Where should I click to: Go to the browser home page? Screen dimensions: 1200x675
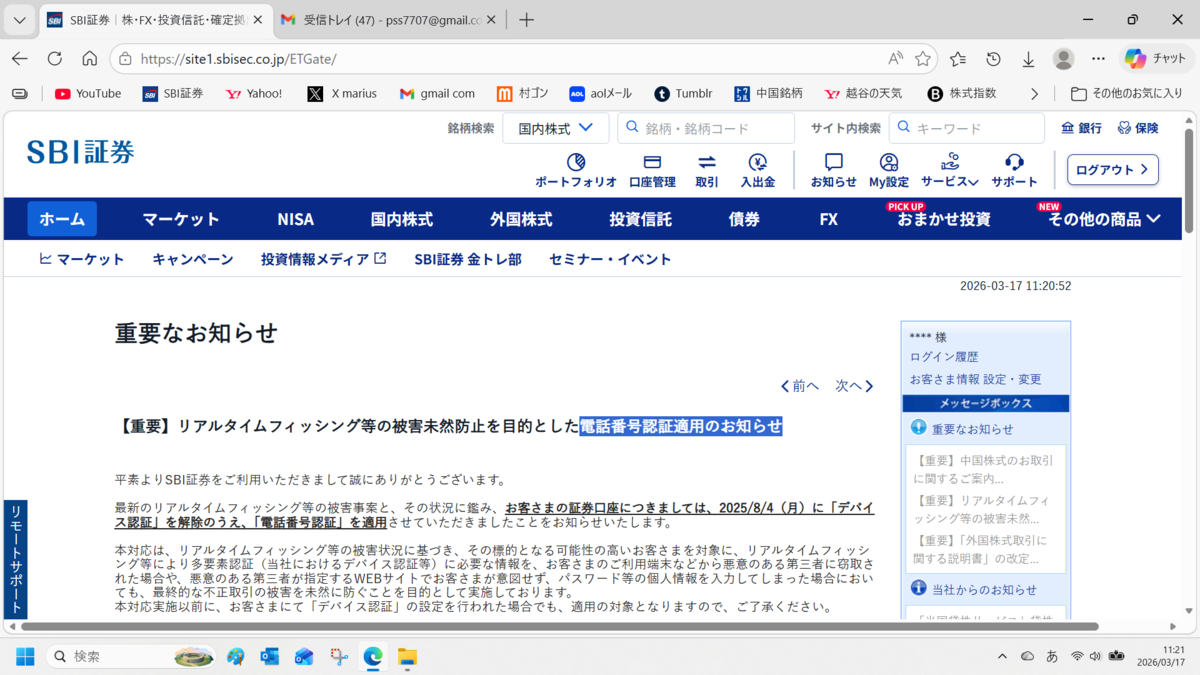point(90,59)
